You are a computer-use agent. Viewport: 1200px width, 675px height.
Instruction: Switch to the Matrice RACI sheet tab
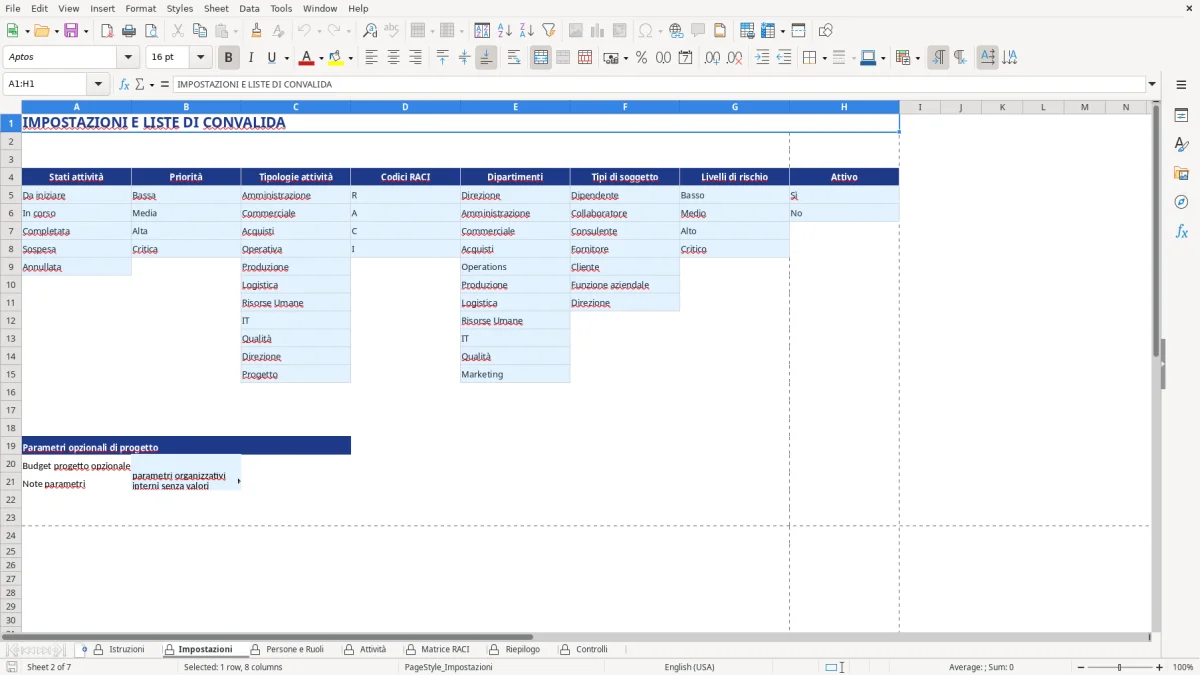[437, 650]
